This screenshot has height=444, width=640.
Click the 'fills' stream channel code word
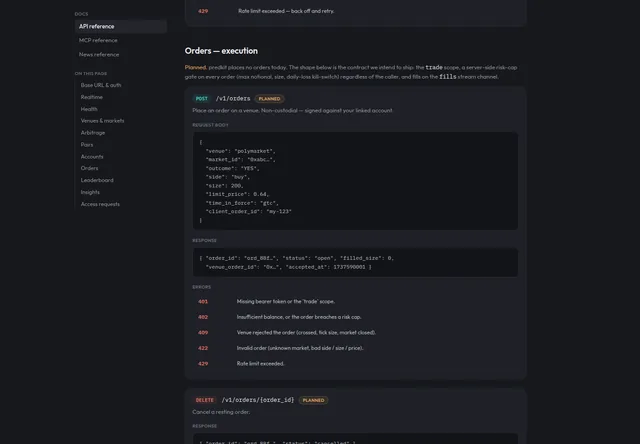(448, 77)
